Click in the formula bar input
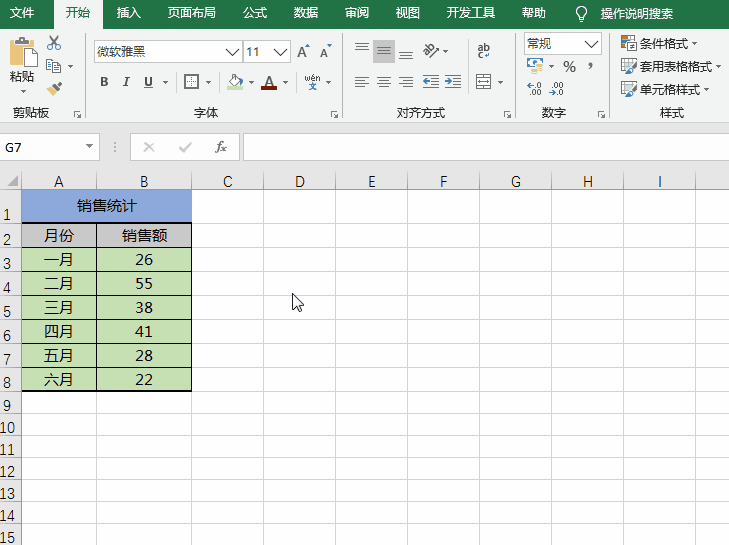729x545 pixels. tap(486, 147)
